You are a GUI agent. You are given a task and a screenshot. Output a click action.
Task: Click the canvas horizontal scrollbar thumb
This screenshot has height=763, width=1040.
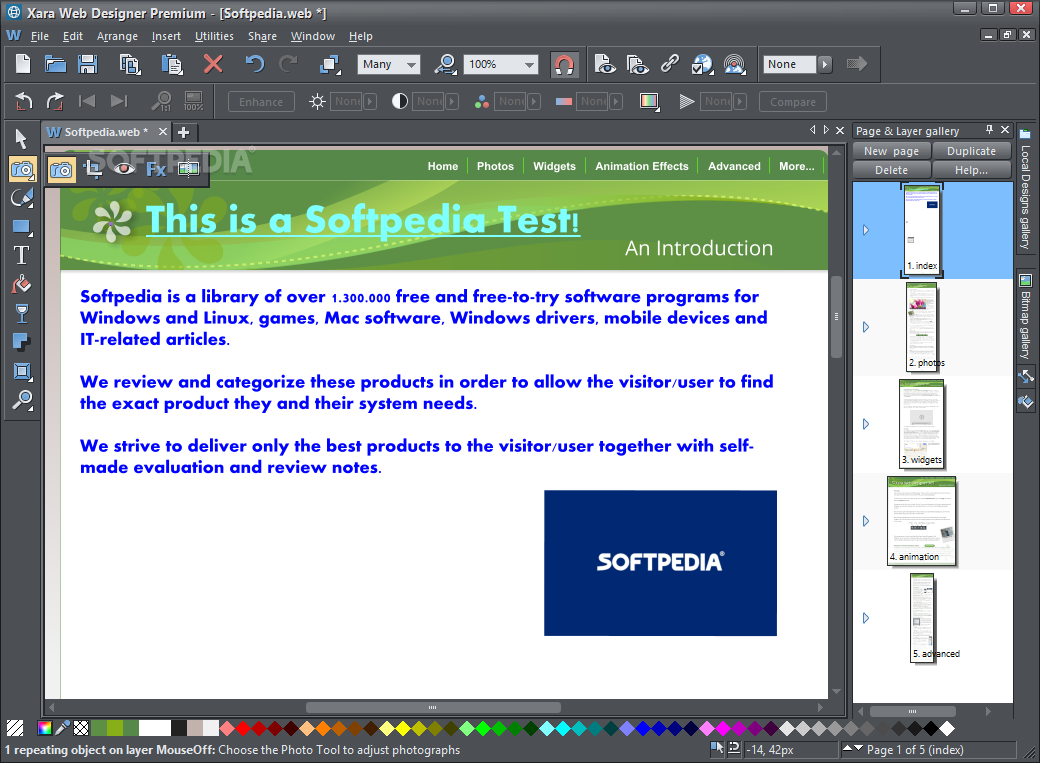433,707
